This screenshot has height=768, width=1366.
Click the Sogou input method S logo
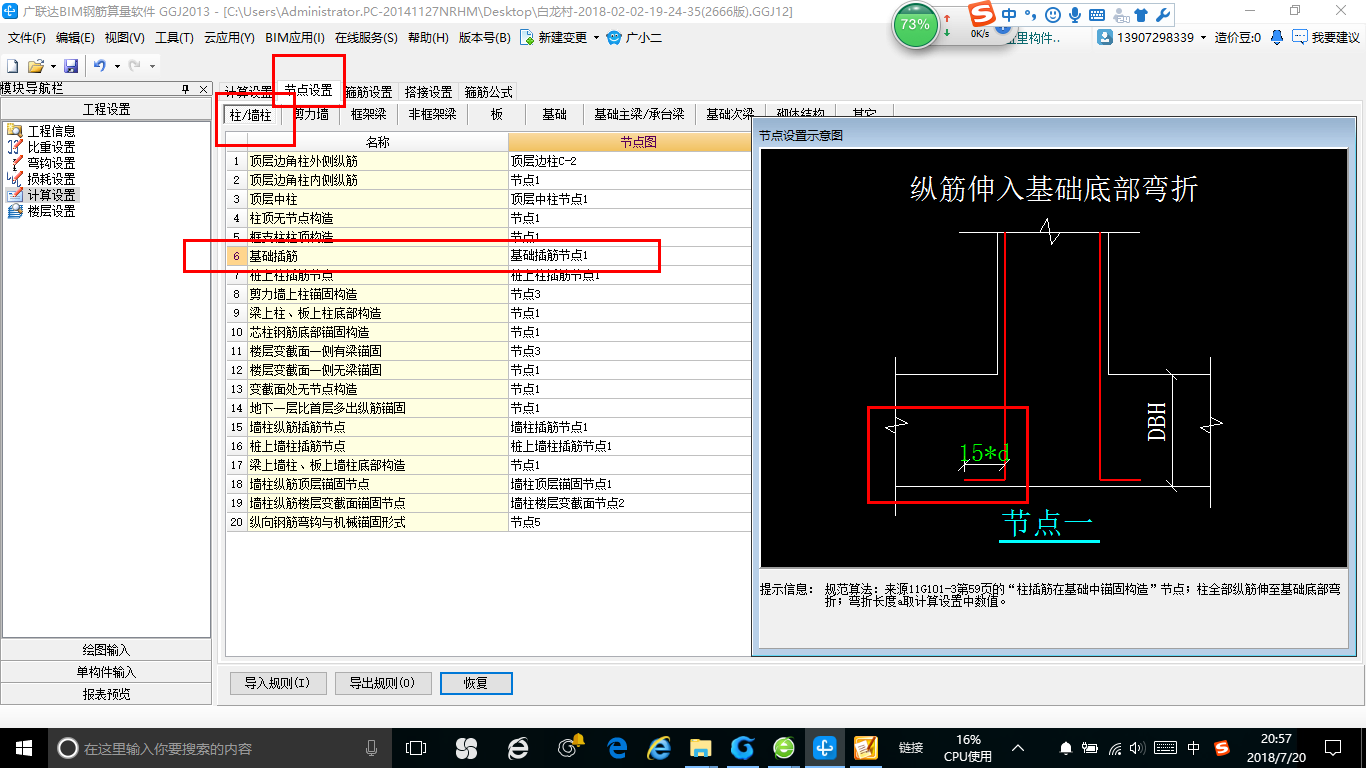(x=984, y=15)
